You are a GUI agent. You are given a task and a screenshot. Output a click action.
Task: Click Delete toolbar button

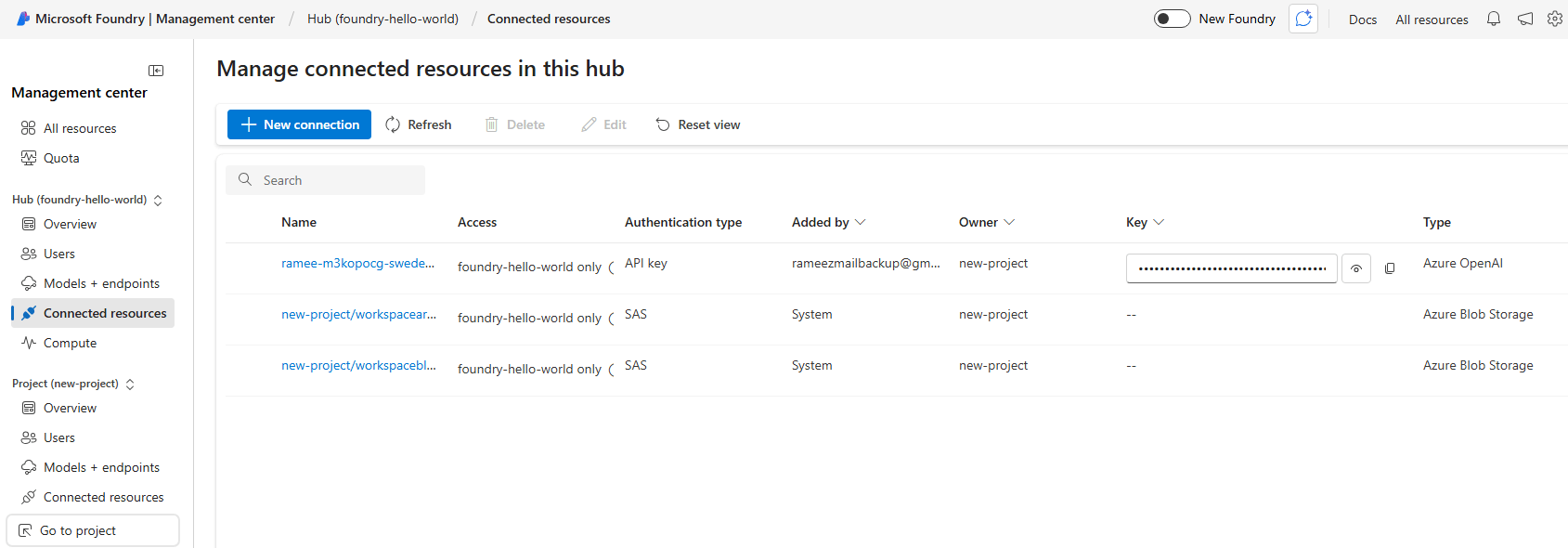[515, 124]
